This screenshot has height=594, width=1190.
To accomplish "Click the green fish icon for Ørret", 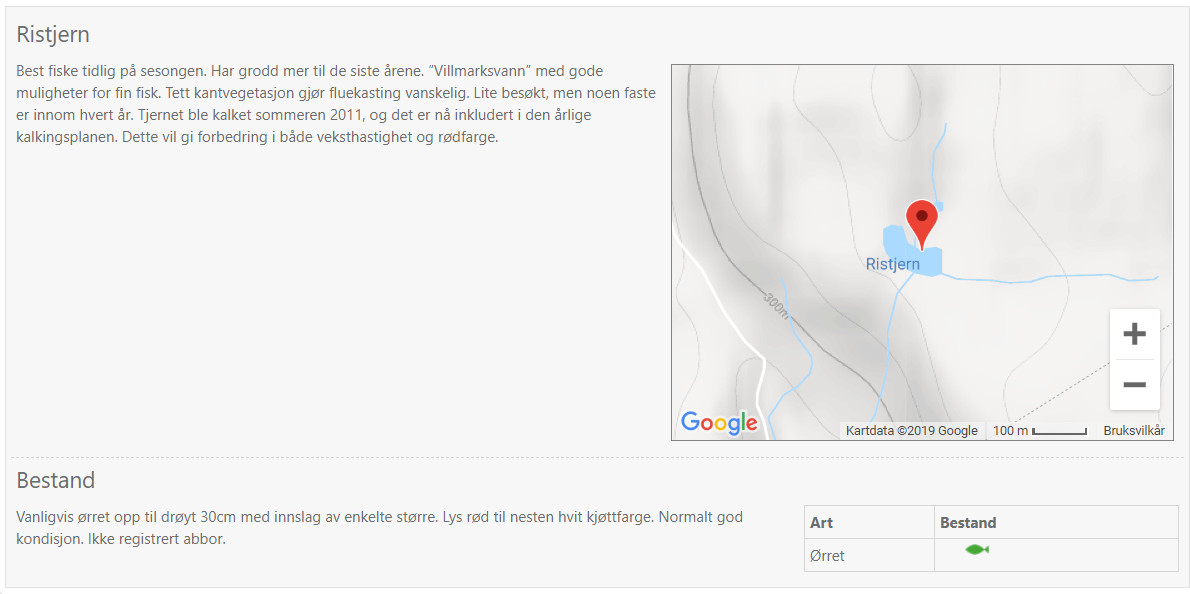I will click(977, 549).
